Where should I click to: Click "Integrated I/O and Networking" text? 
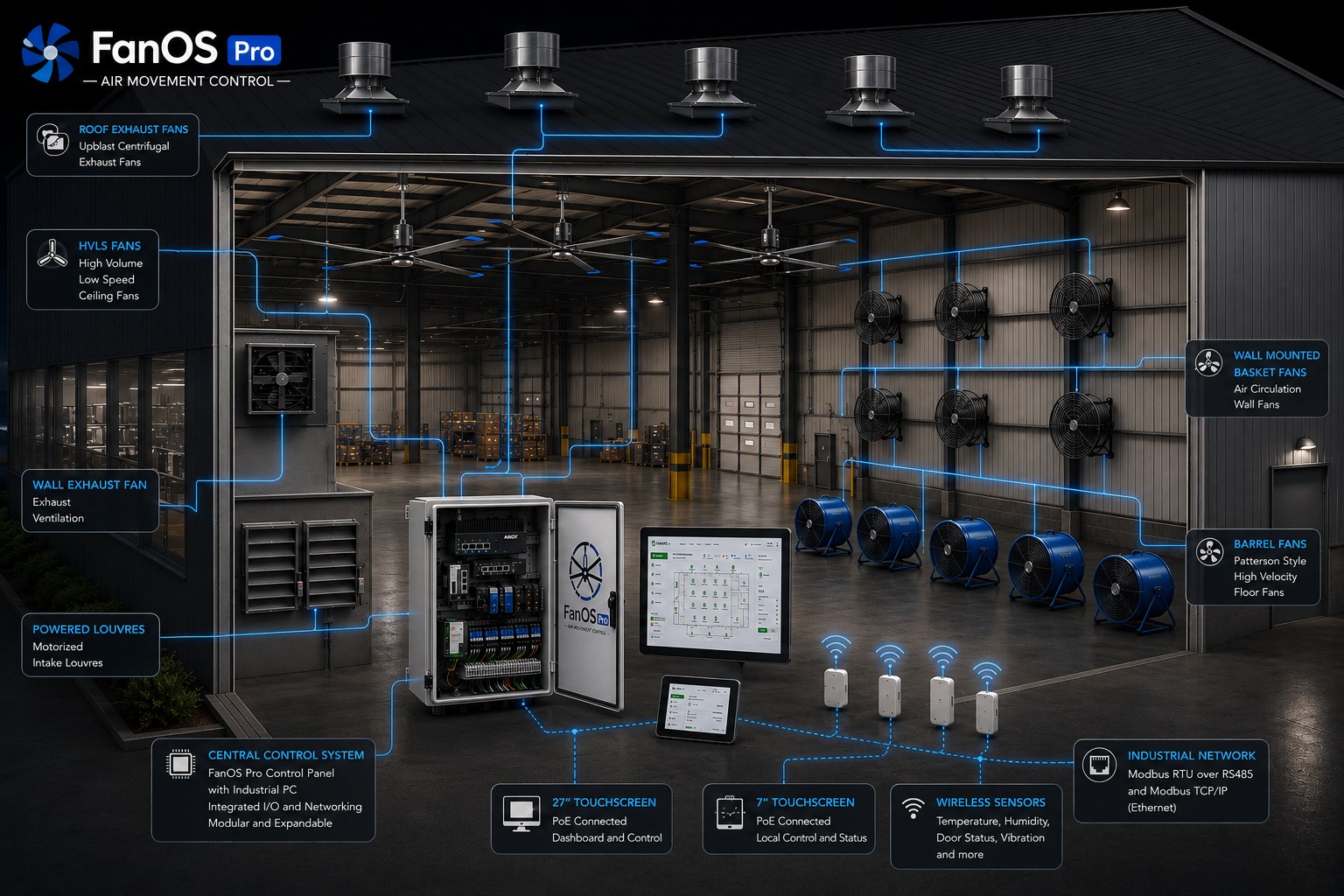tap(284, 807)
